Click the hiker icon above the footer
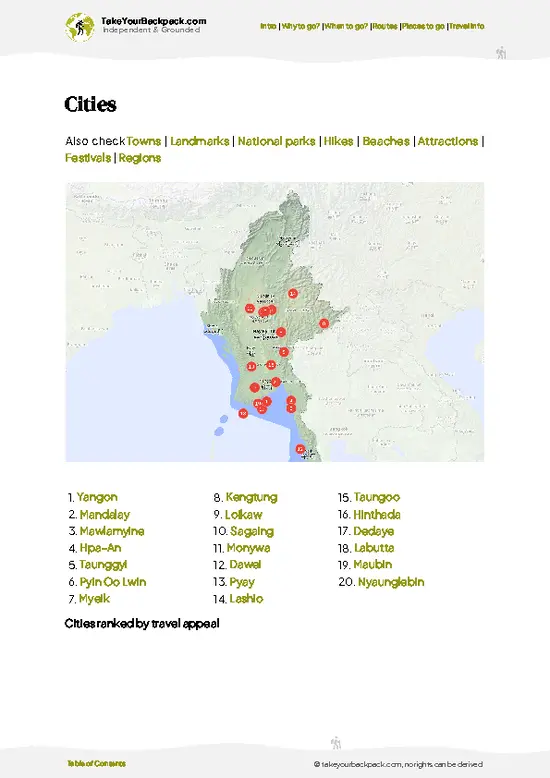The image size is (550, 778). (336, 742)
